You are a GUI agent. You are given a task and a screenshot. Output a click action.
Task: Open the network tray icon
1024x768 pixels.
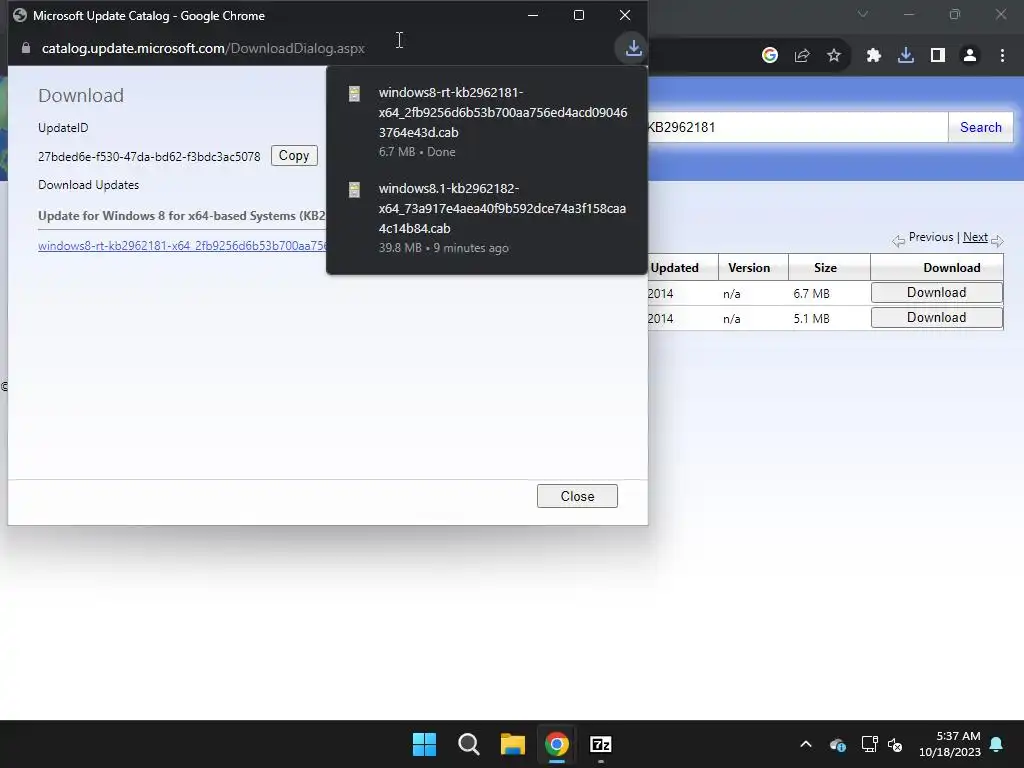869,744
